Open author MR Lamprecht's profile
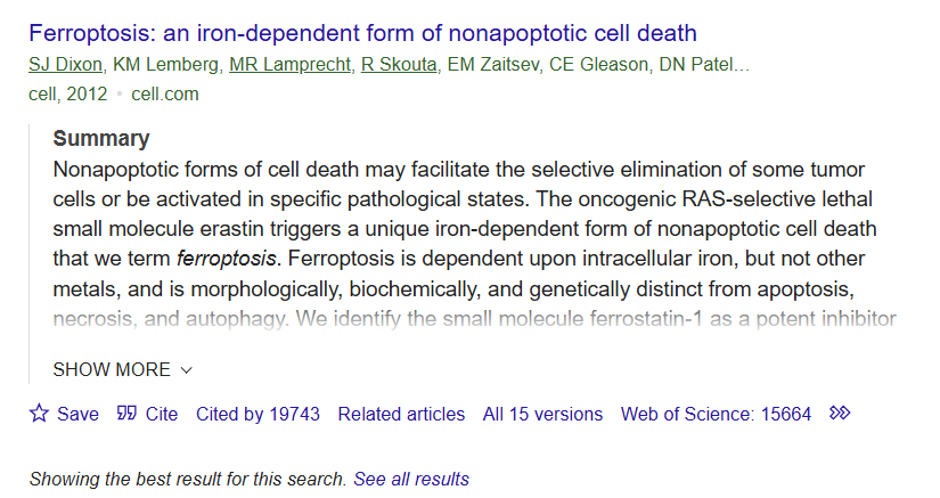This screenshot has height=498, width=940. pyautogui.click(x=290, y=65)
